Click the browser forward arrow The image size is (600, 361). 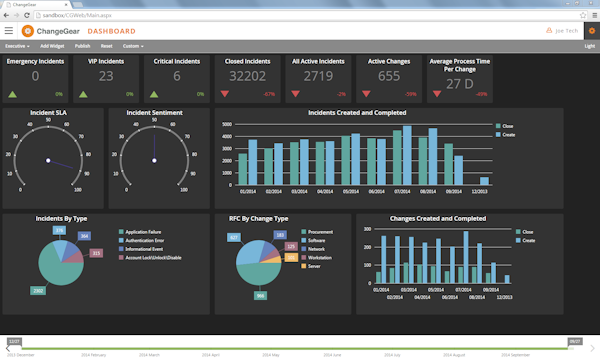coord(16,15)
